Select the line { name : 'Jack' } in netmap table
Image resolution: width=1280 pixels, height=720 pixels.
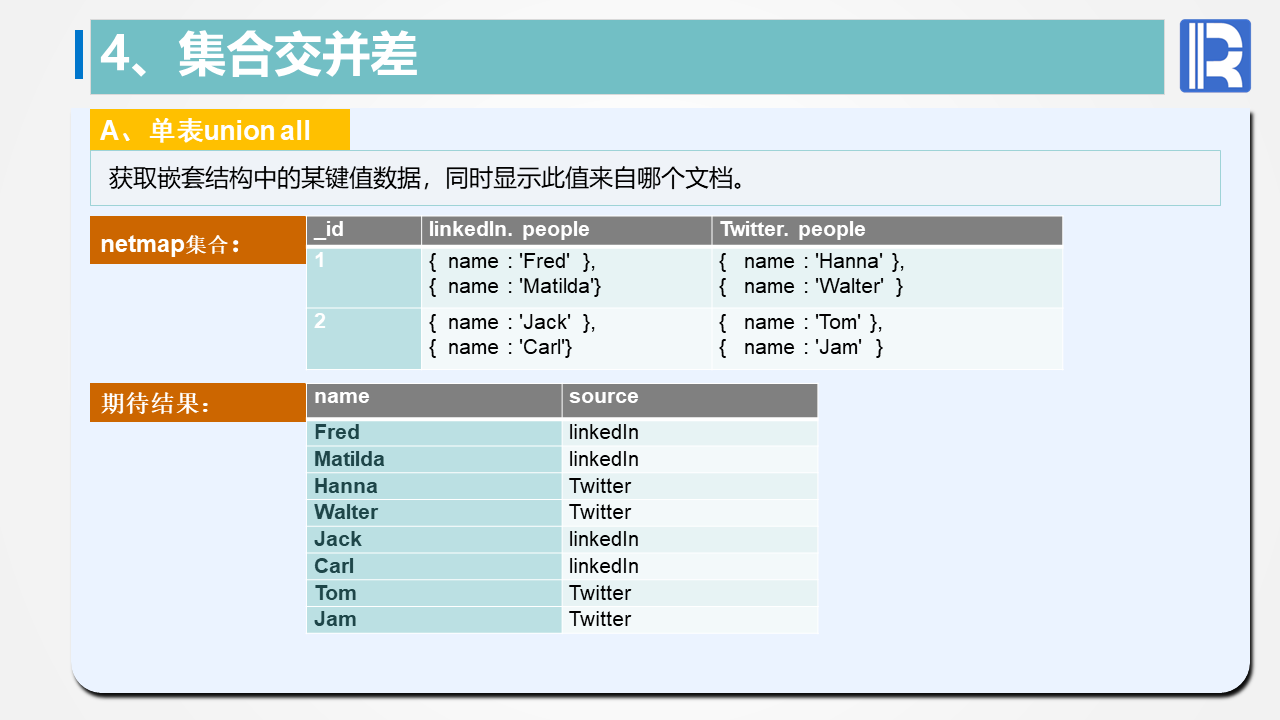coord(512,322)
